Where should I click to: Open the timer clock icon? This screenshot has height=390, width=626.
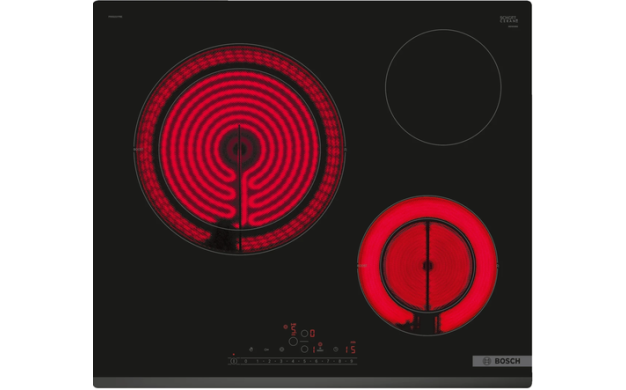point(336,349)
